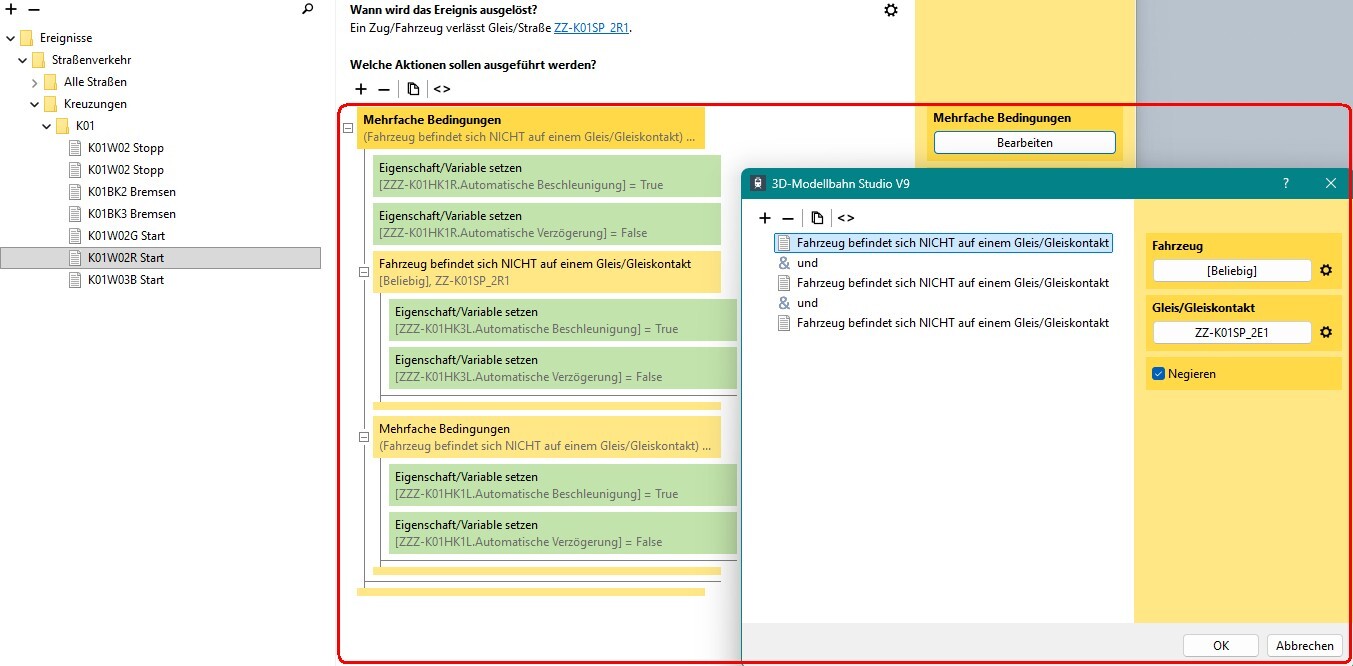The image size is (1353, 666).
Task: Select K01W03B Start event in tree
Action: 125,280
